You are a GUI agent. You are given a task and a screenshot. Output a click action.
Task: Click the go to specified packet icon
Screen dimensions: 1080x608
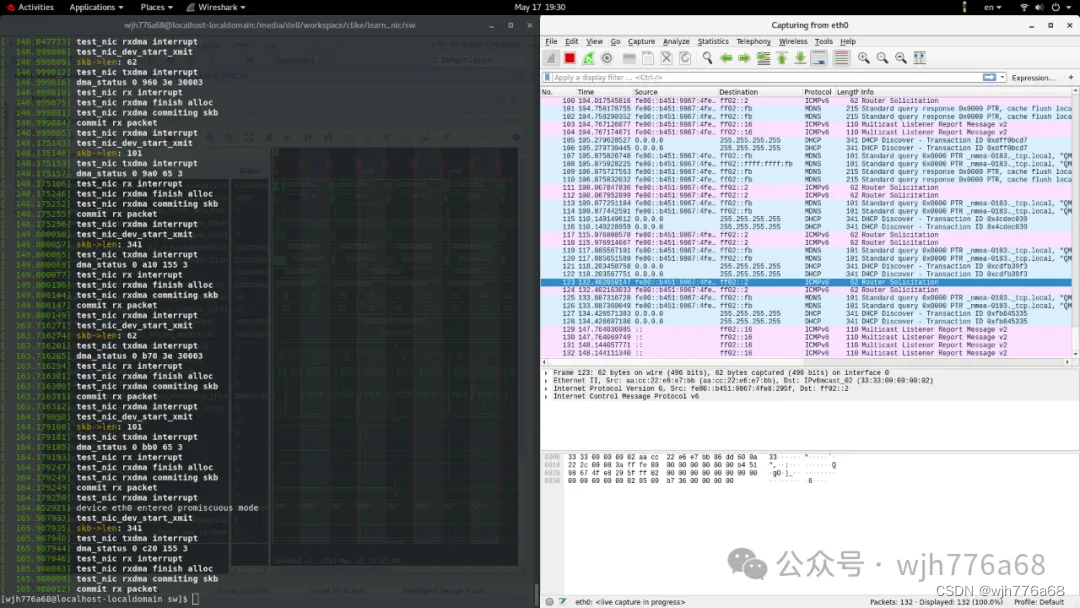(763, 59)
